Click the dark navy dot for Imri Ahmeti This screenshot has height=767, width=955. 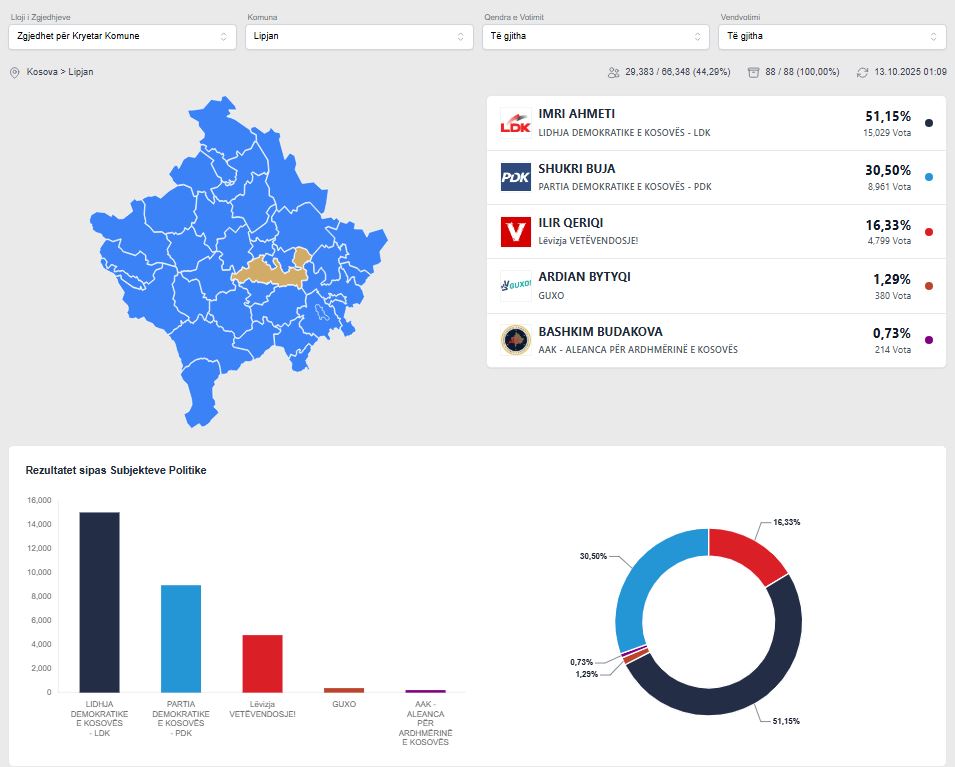(x=929, y=123)
